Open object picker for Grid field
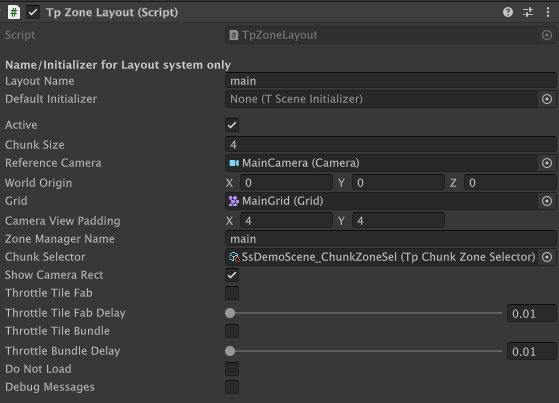This screenshot has height=403, width=559. tap(547, 201)
